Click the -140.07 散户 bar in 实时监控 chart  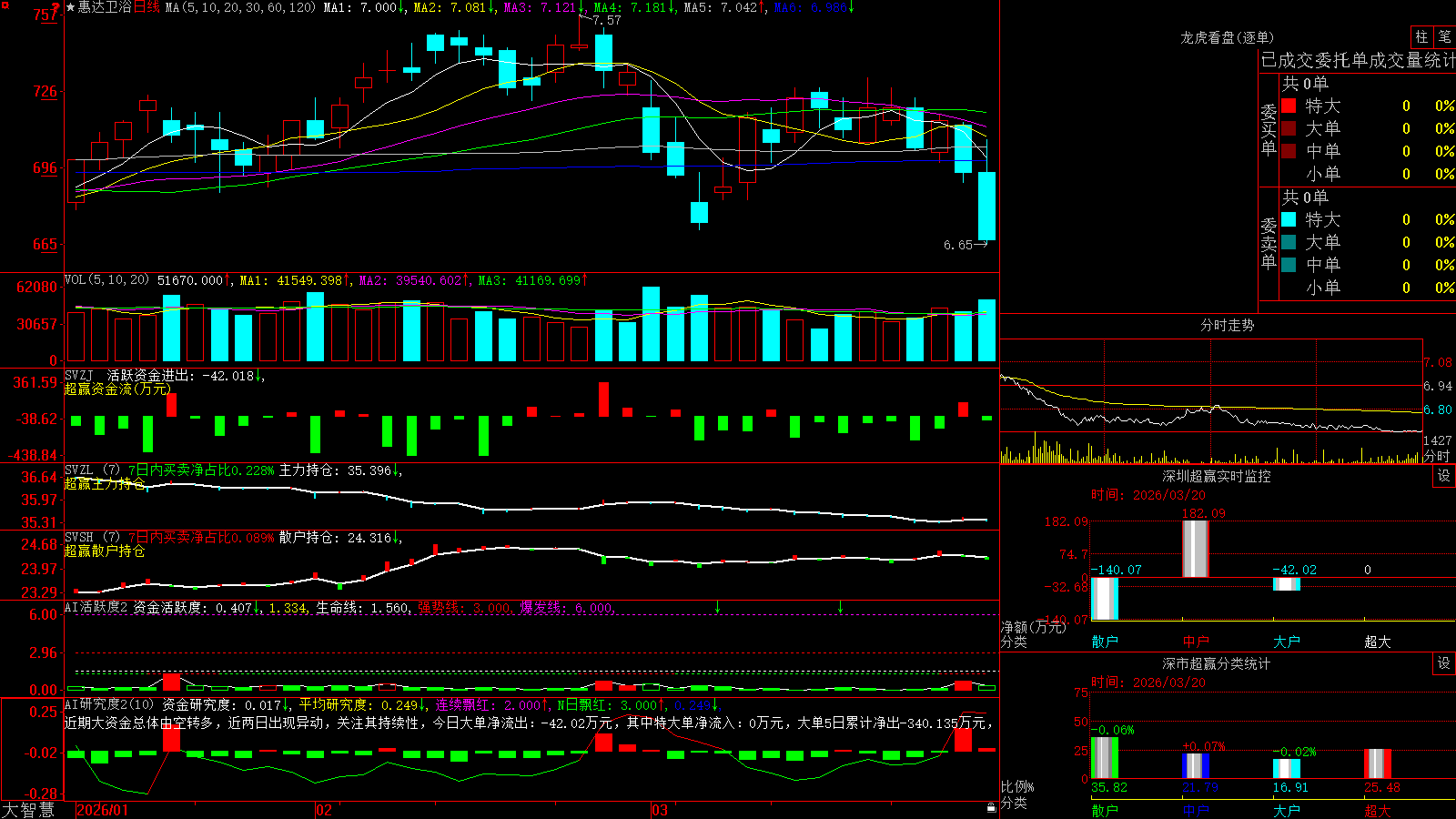pos(1105,599)
